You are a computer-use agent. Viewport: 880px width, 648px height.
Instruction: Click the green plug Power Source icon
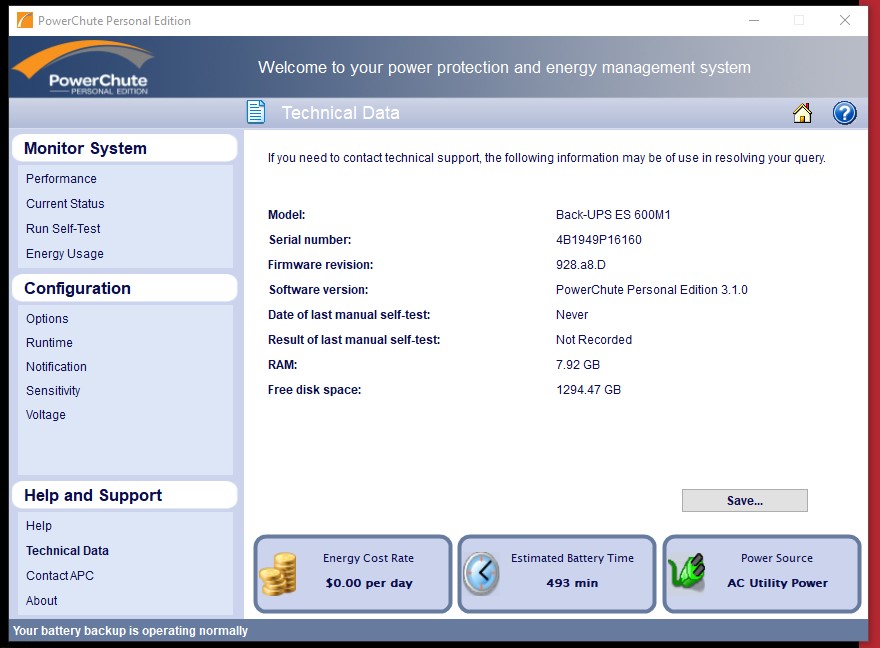(686, 574)
